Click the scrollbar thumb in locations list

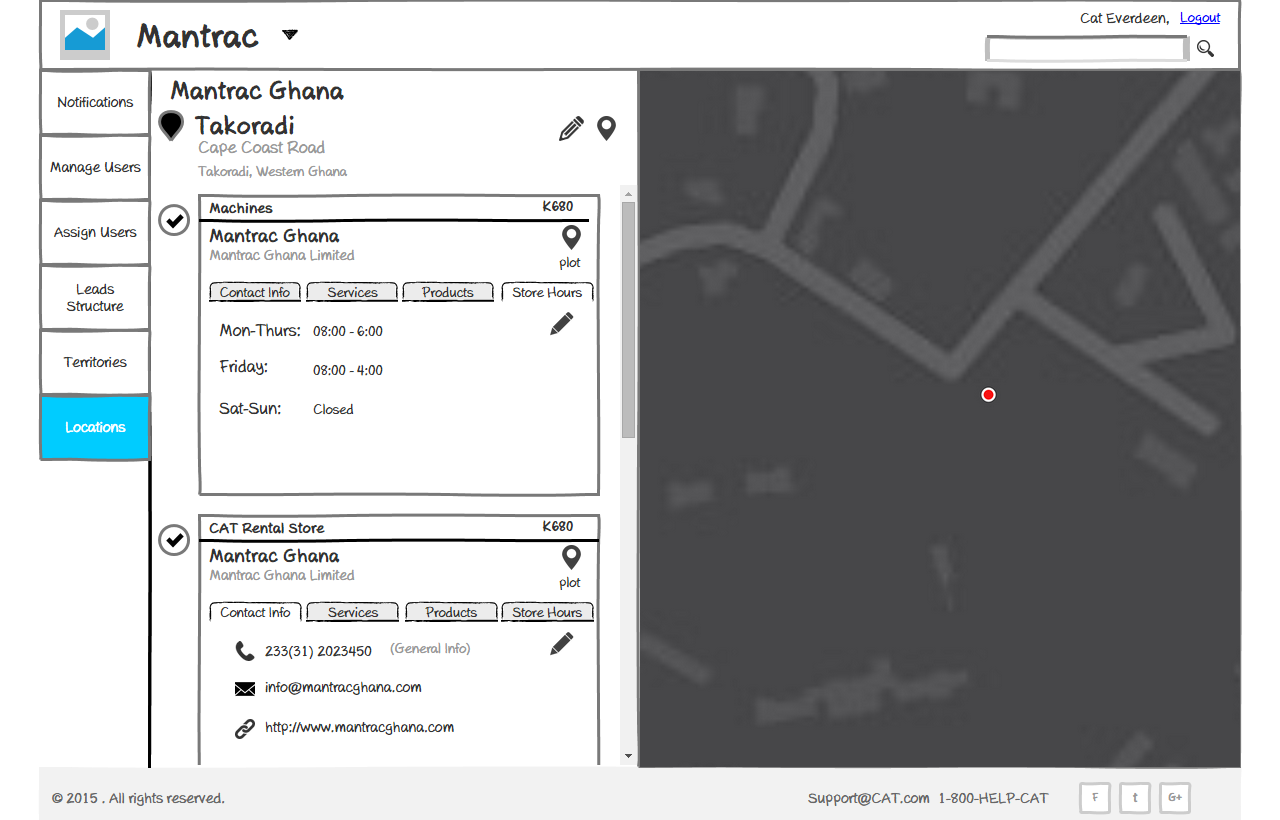(628, 320)
